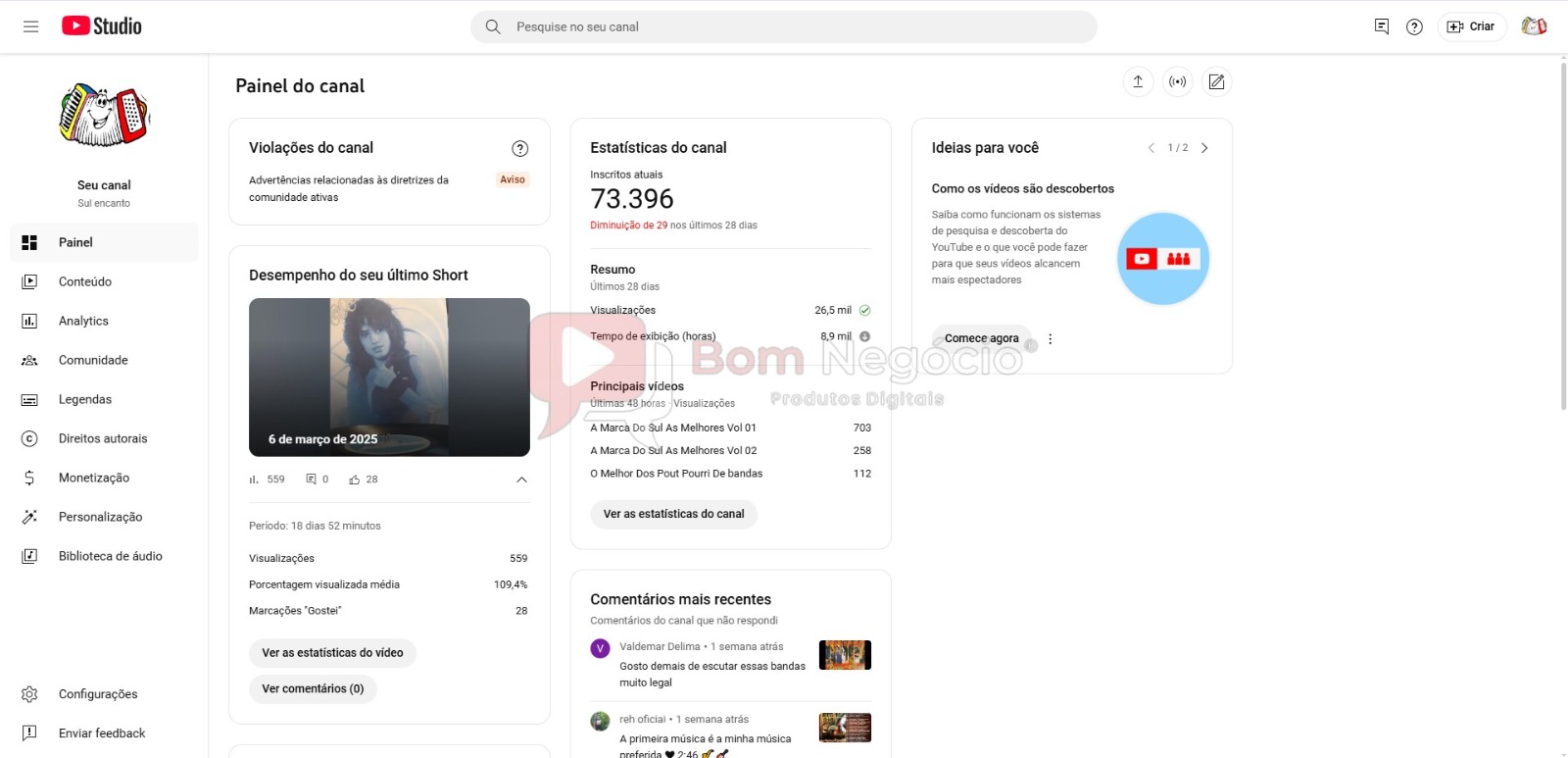Open Legendas in the sidebar
1568x758 pixels.
click(104, 399)
